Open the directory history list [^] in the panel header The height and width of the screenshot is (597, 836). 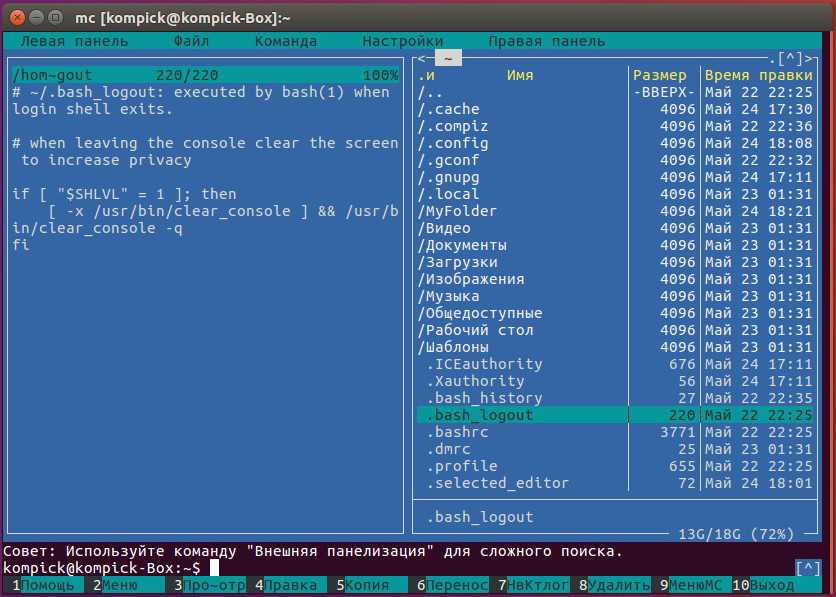click(789, 59)
